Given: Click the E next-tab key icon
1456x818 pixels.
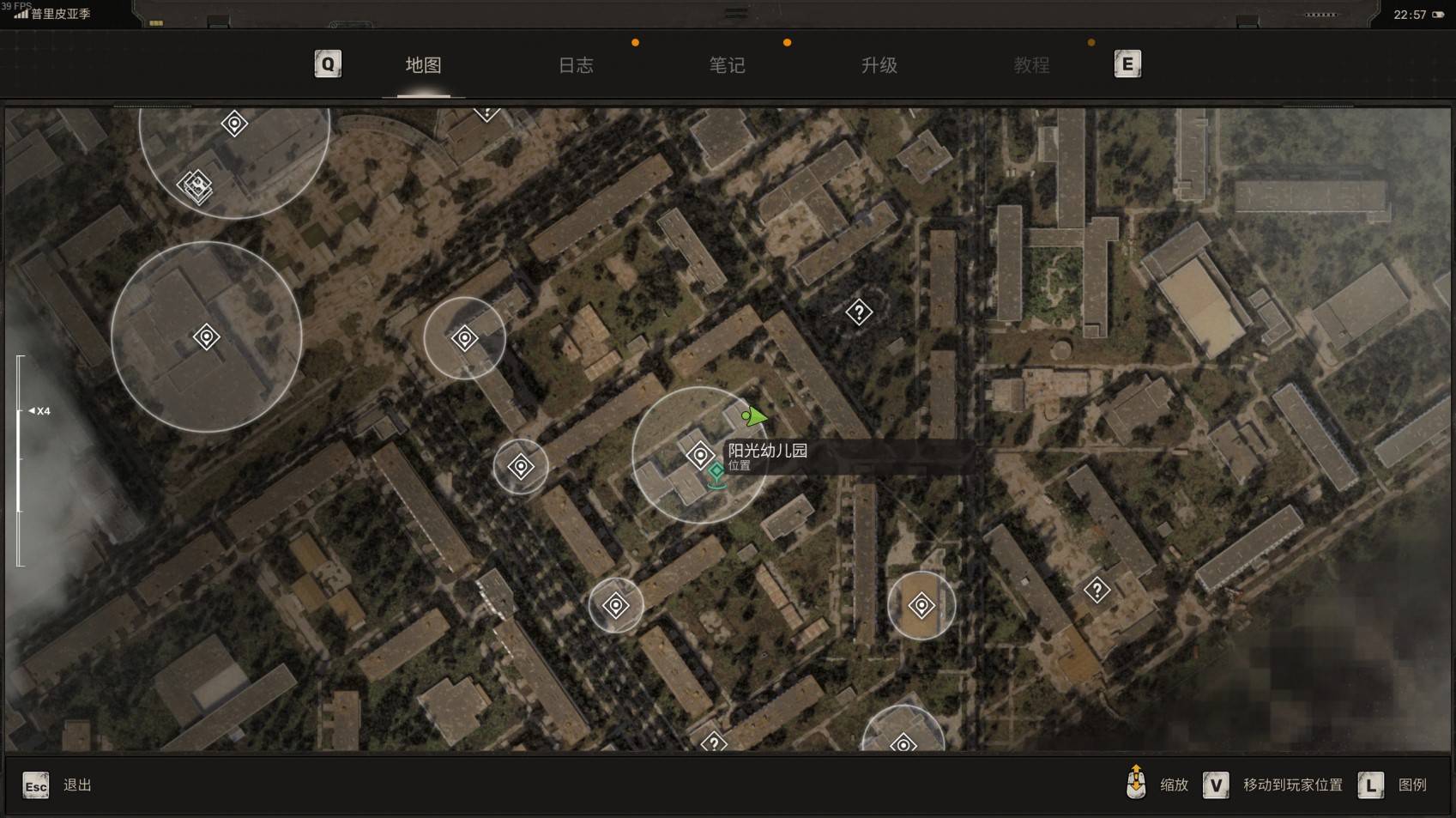Looking at the screenshot, I should pyautogui.click(x=1127, y=64).
